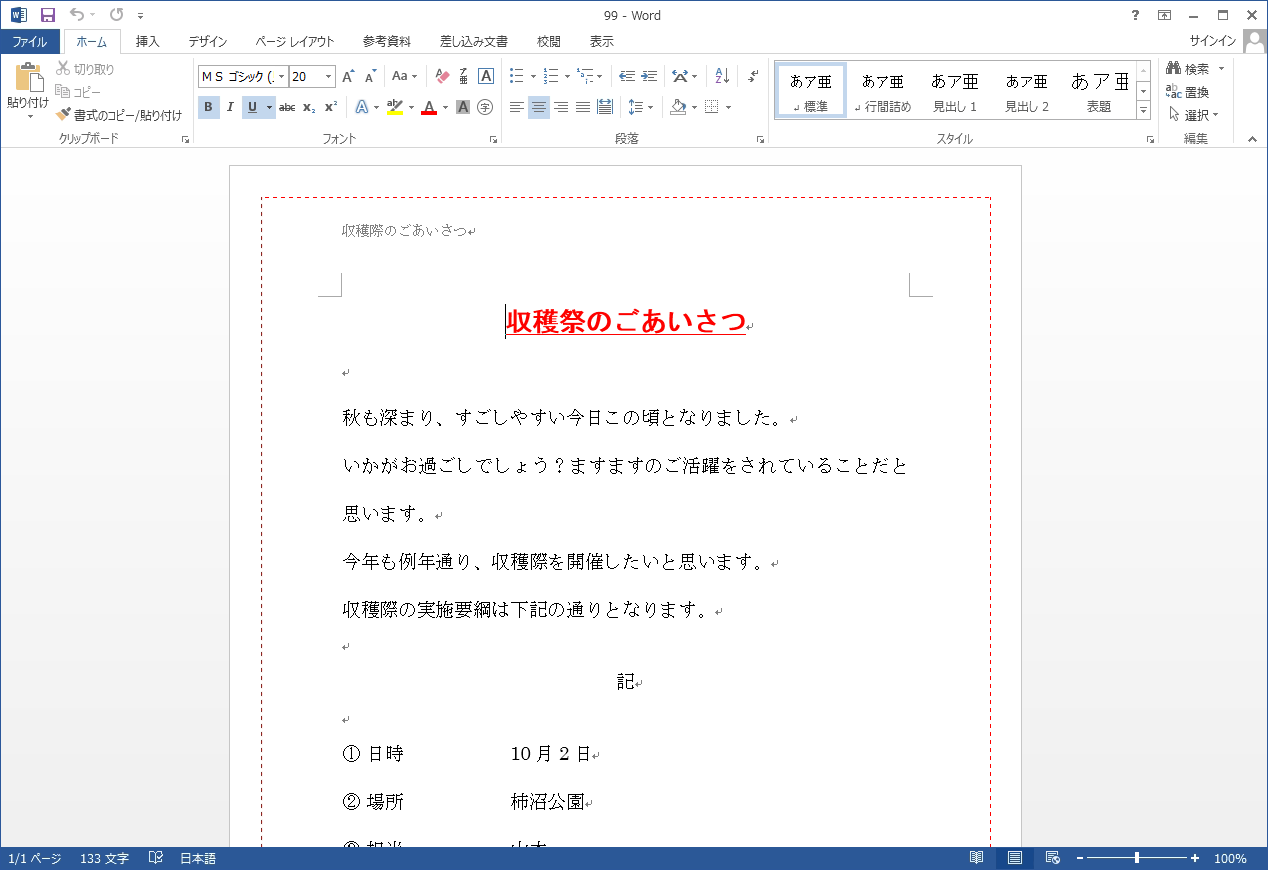Click the sort (A-Z) icon
This screenshot has height=870, width=1268.
(x=722, y=76)
